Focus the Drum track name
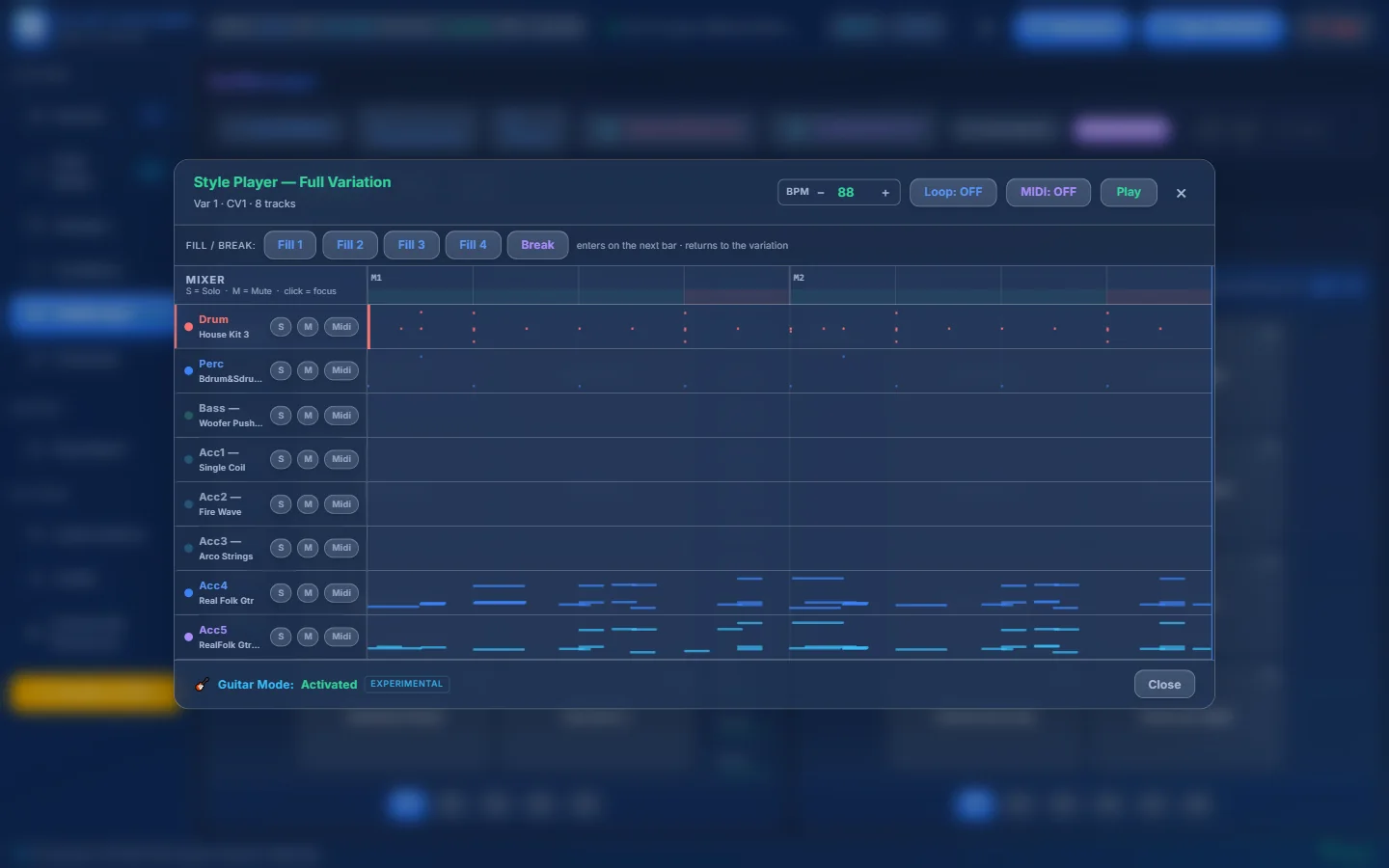 213,319
